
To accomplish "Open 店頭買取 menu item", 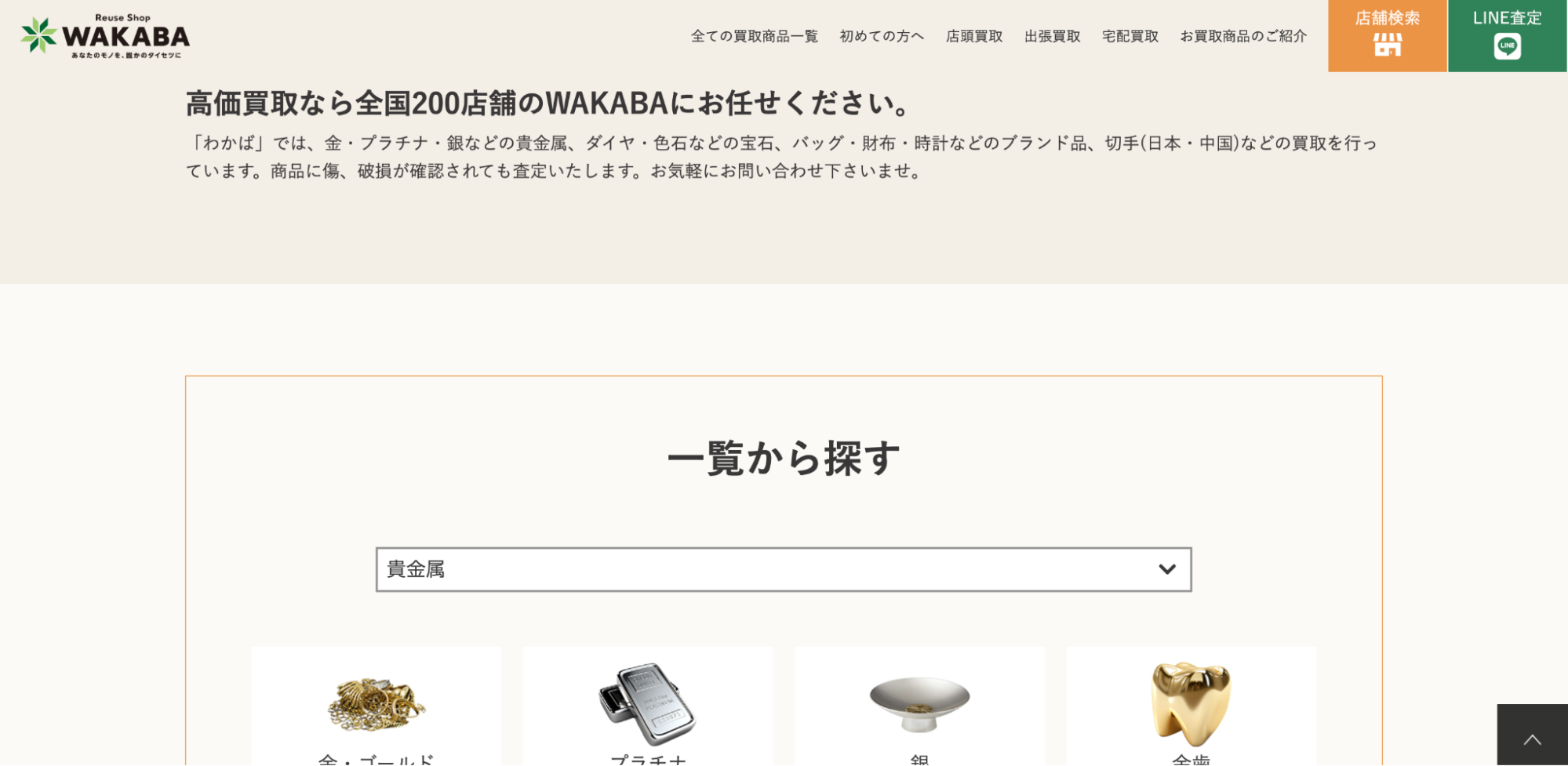I will (974, 36).
